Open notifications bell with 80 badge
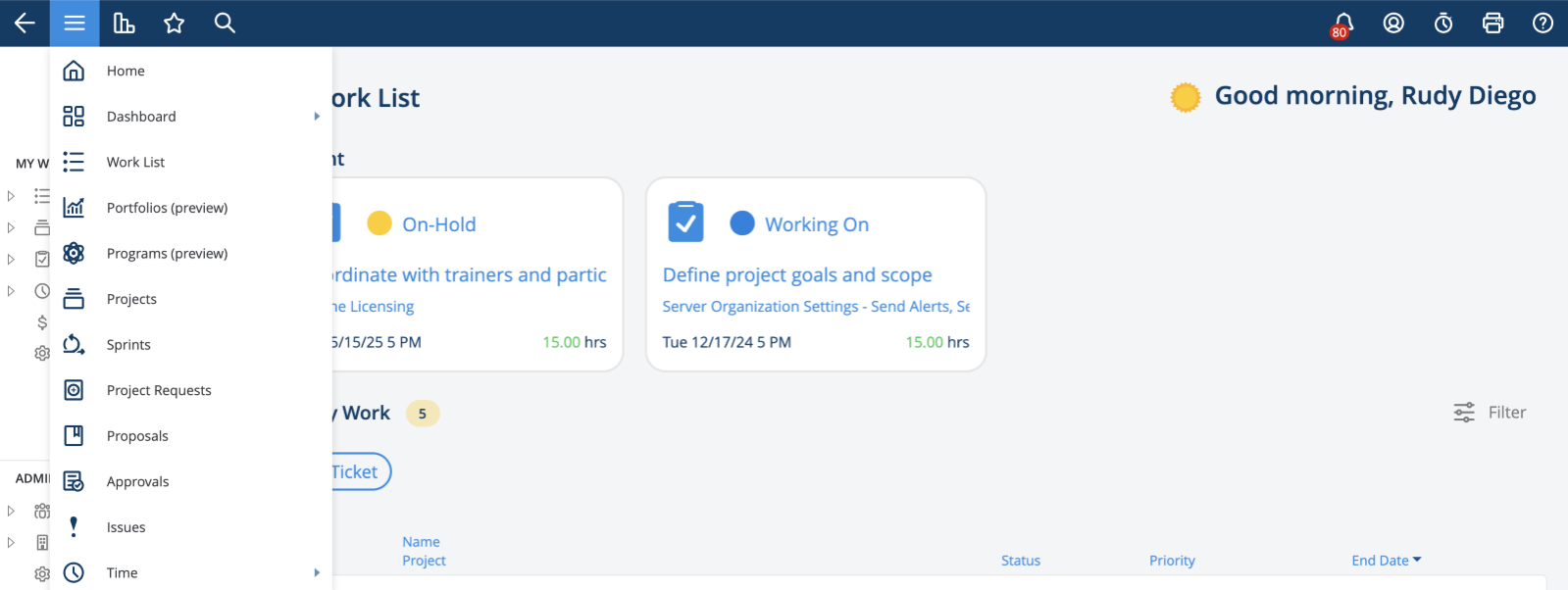This screenshot has width=1568, height=590. coord(1342,25)
